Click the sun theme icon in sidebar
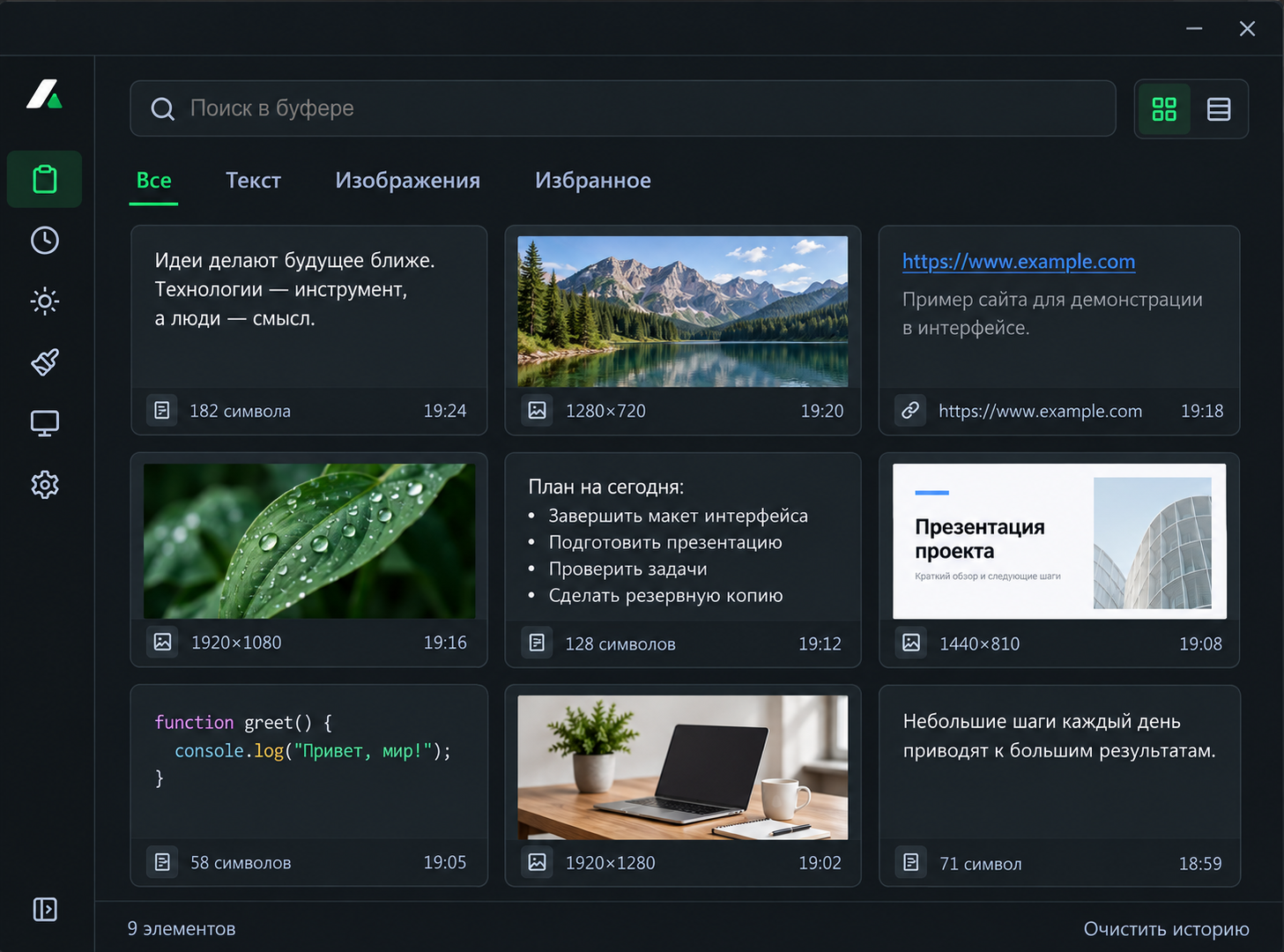 [45, 301]
